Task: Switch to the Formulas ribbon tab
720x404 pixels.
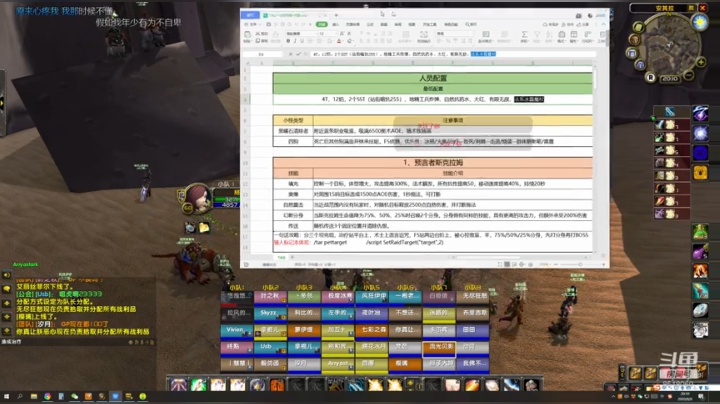Action: pos(370,24)
